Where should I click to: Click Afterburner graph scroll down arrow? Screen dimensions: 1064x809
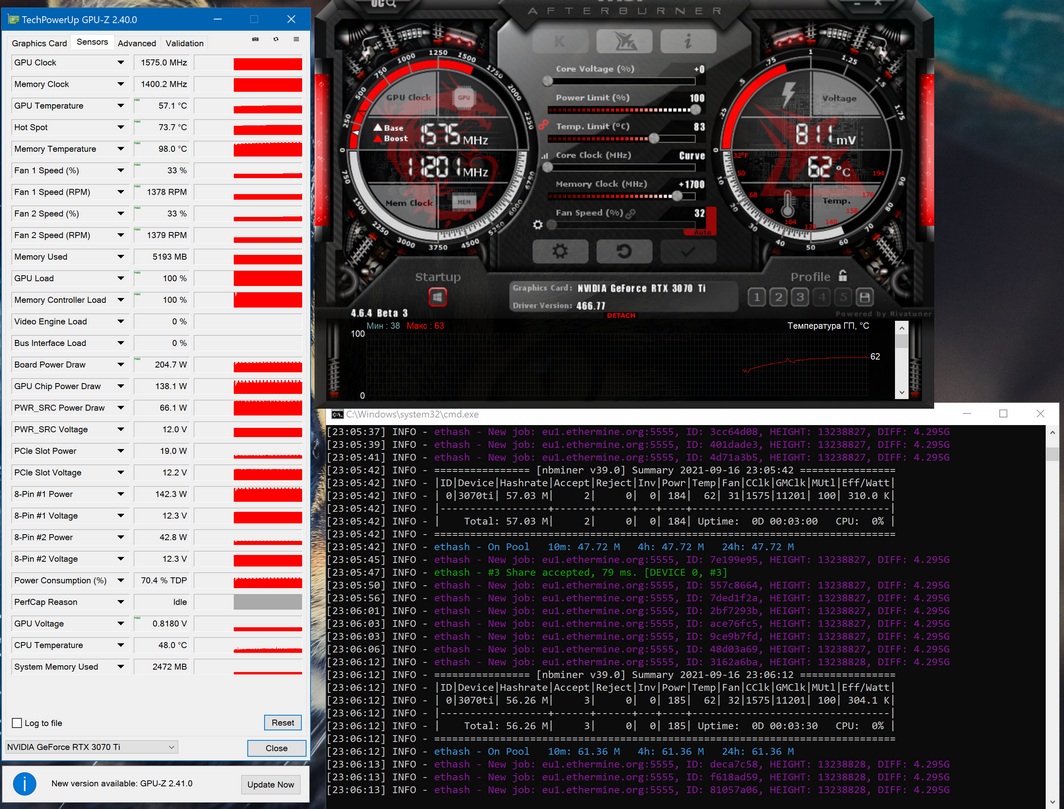[x=901, y=392]
